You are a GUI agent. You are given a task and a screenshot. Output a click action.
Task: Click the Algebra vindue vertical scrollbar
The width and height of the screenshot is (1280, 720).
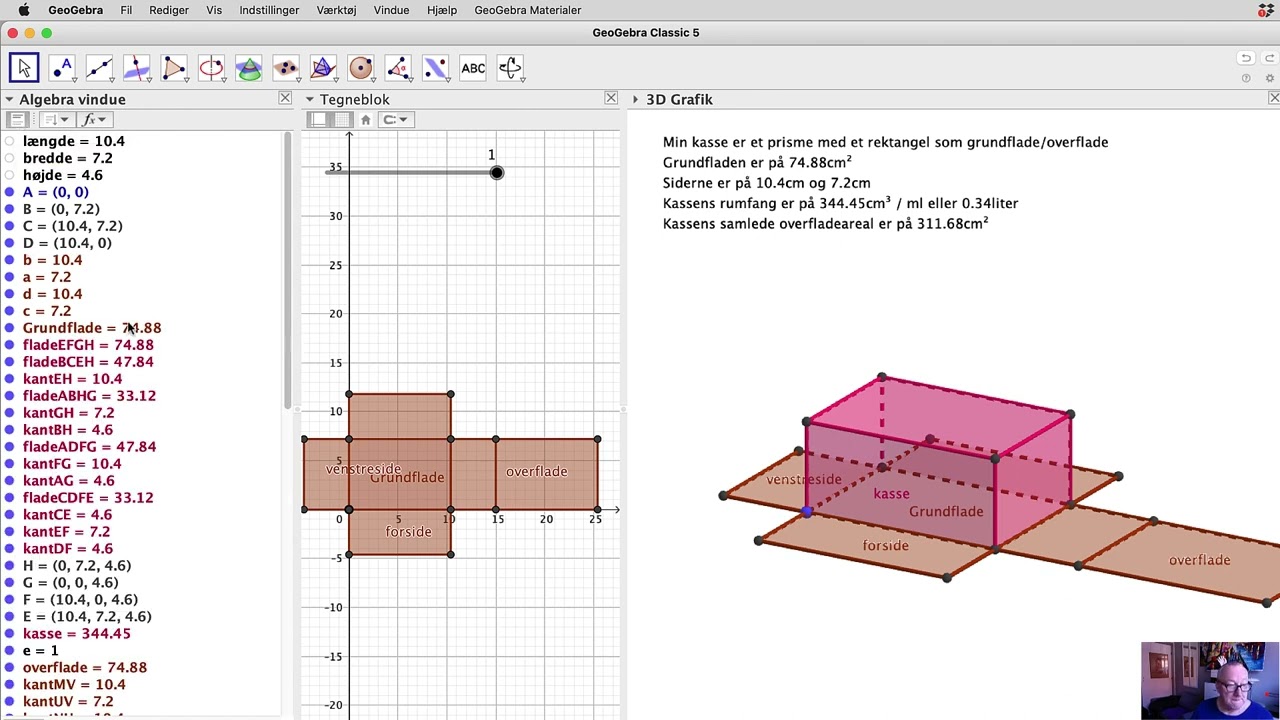pos(289,270)
